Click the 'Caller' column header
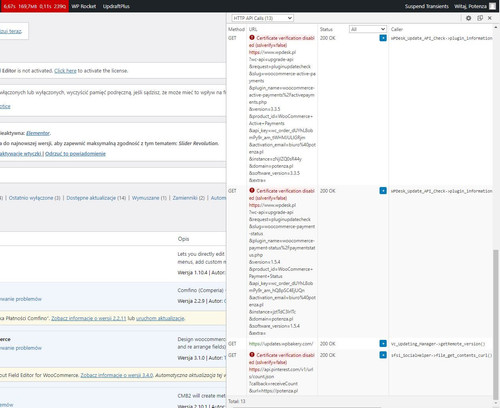 click(397, 29)
